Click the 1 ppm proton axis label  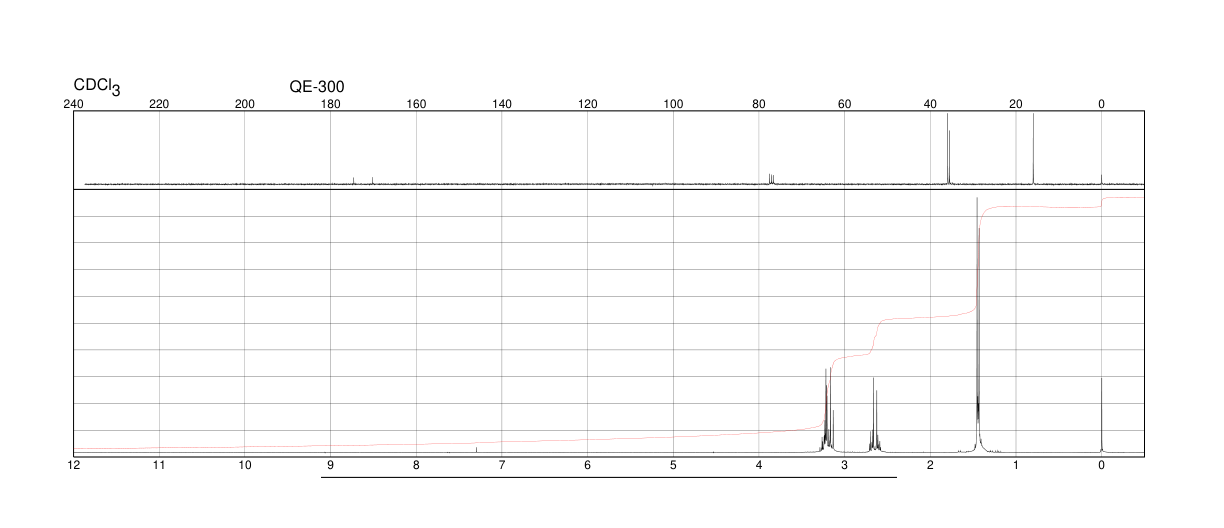[x=1016, y=466]
